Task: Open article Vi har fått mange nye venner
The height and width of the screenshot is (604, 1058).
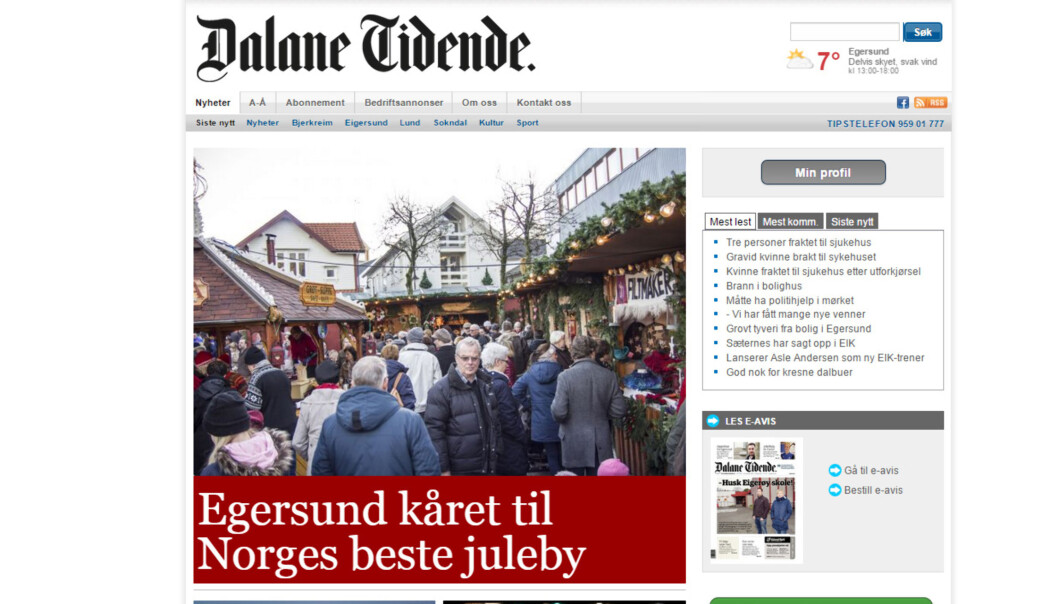Action: click(x=796, y=314)
